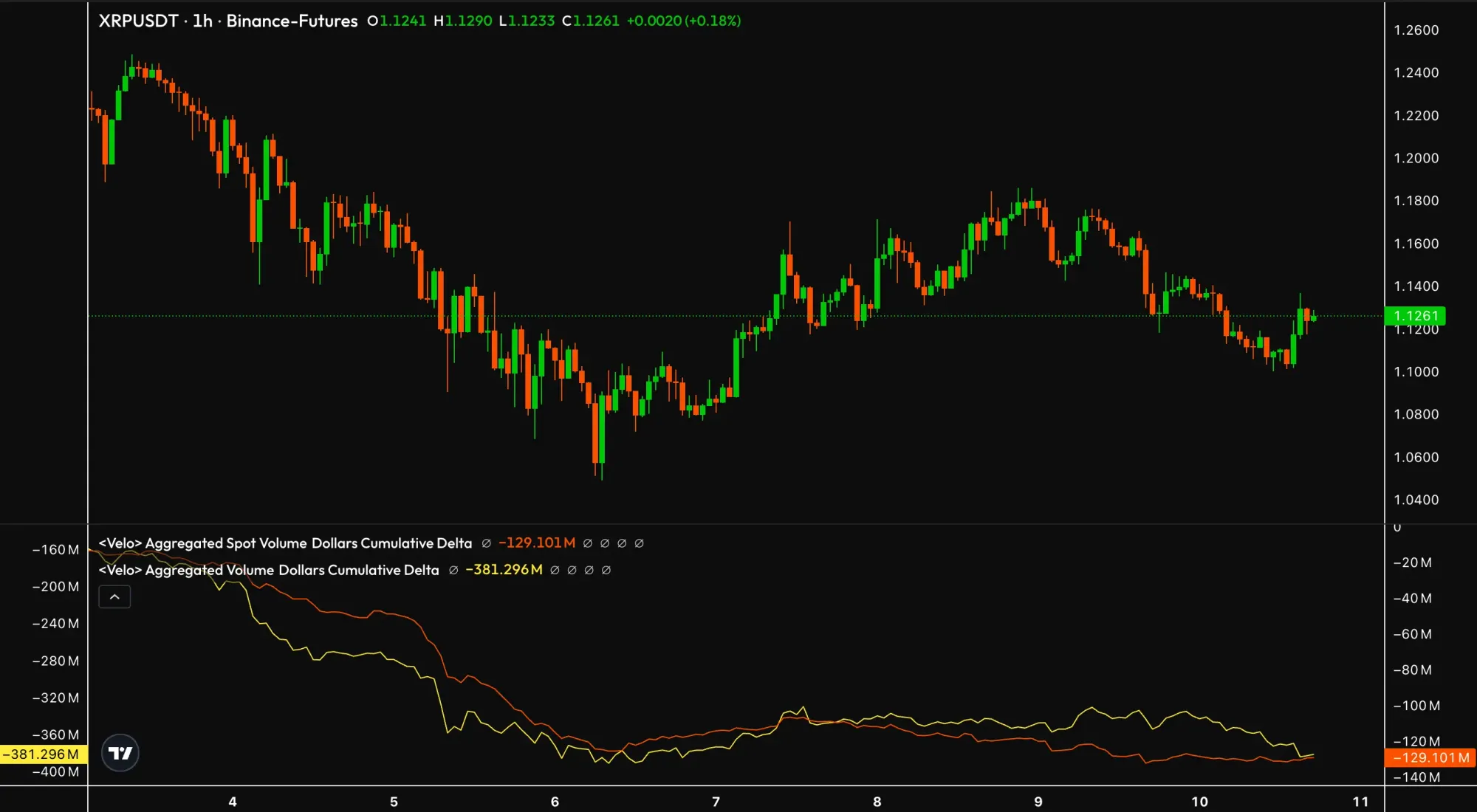Click the -160M left axis label
1477x812 pixels.
(55, 550)
